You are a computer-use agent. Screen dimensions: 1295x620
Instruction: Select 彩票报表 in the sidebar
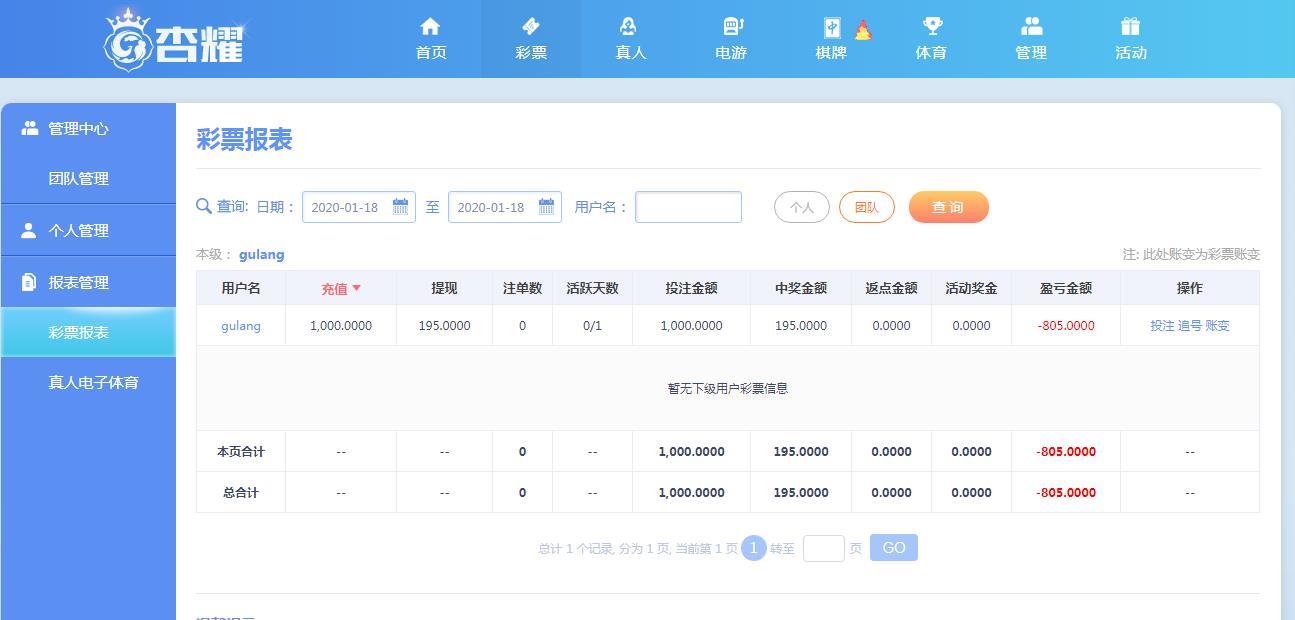point(88,332)
